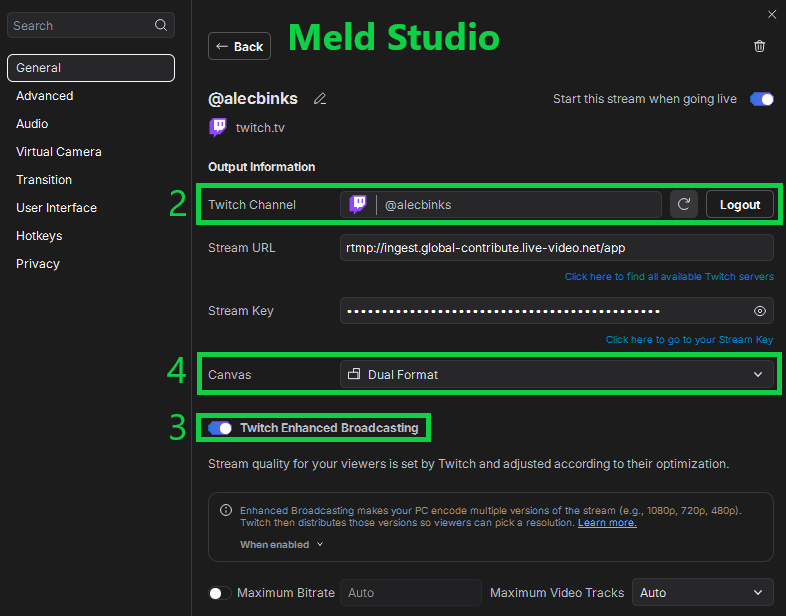
Task: Open the Advanced settings section
Action: pos(45,96)
